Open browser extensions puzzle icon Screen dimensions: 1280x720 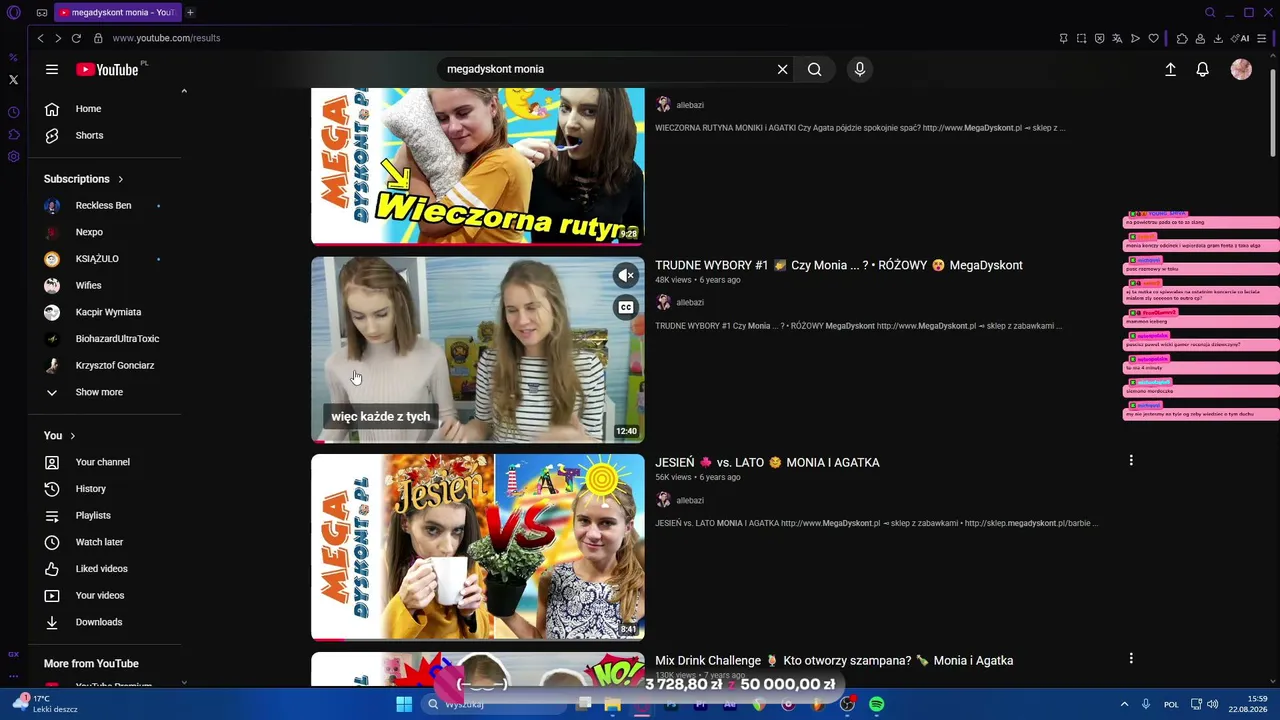click(1182, 38)
